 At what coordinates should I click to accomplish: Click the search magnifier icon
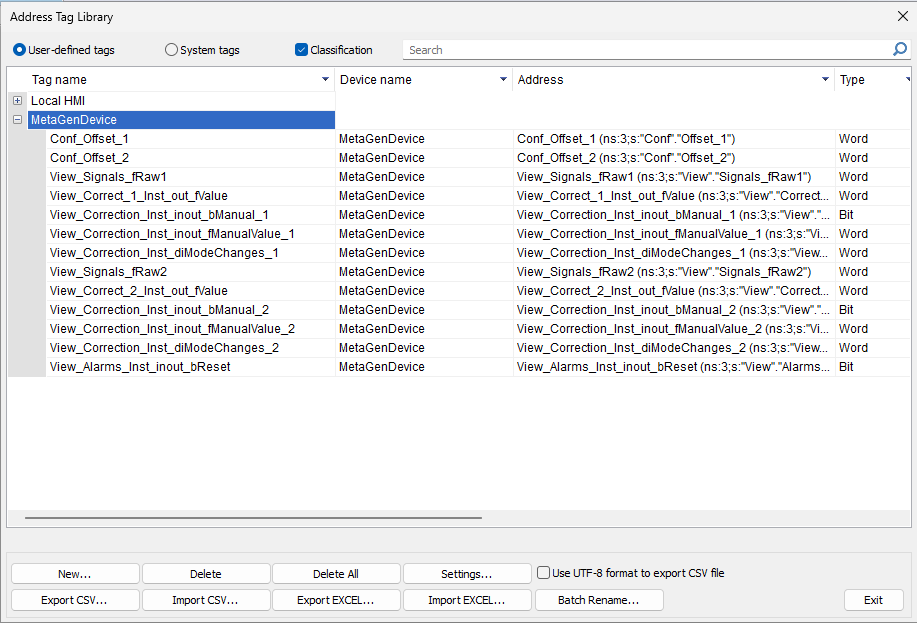coord(899,49)
